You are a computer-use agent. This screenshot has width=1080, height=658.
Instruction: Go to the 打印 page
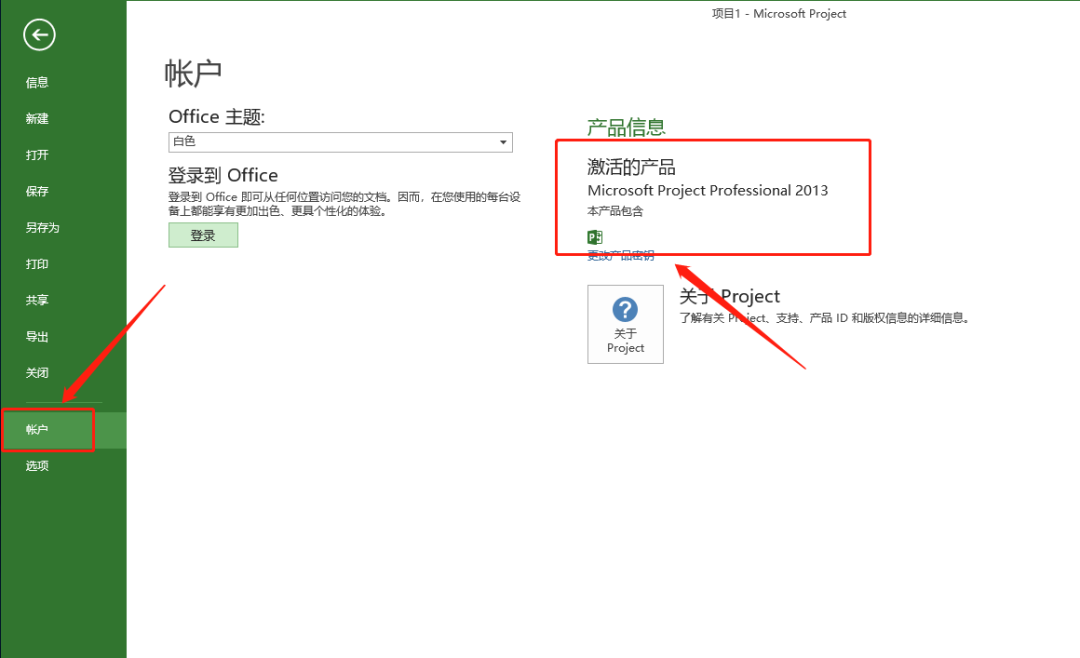37,264
